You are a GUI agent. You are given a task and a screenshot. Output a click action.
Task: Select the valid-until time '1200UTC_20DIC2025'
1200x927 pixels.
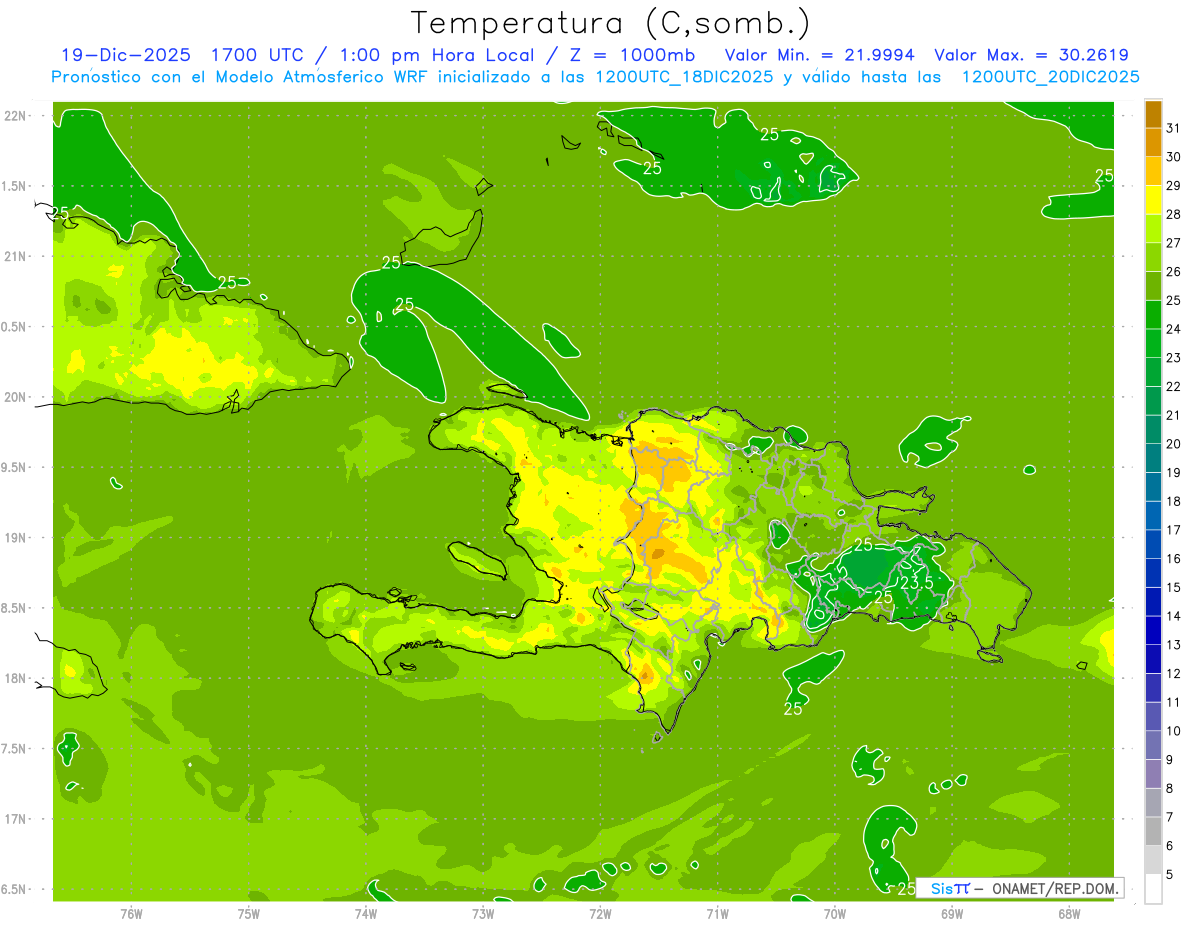coord(1050,77)
